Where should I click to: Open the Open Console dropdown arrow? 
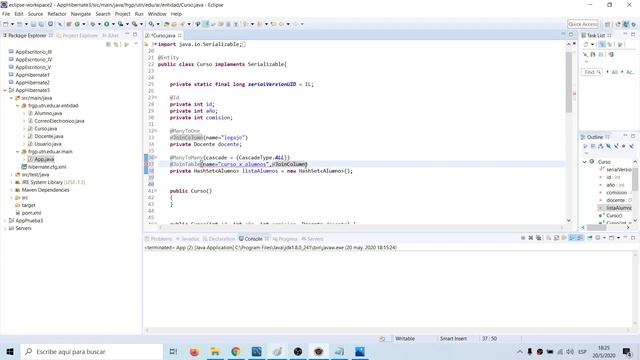pyautogui.click(x=618, y=238)
